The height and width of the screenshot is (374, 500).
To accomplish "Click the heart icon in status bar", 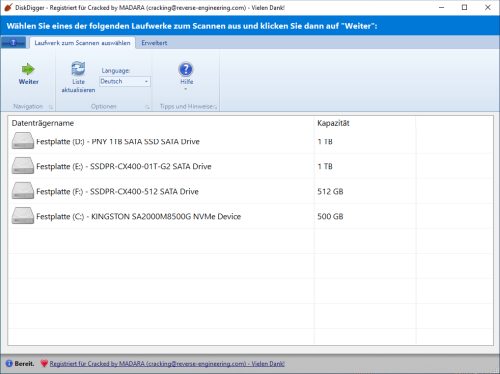I will (x=44, y=363).
